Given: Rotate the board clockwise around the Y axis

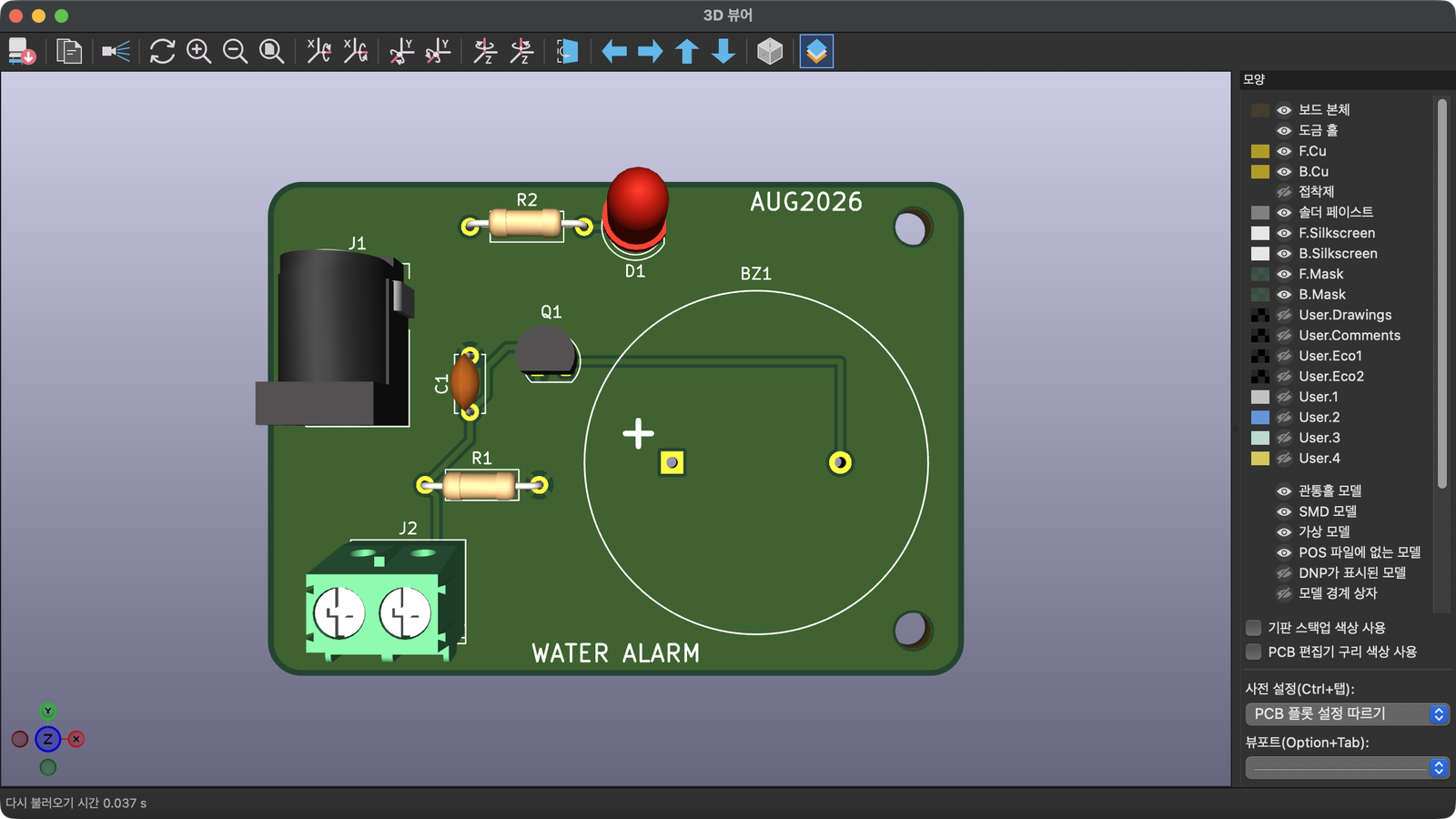Looking at the screenshot, I should (401, 52).
